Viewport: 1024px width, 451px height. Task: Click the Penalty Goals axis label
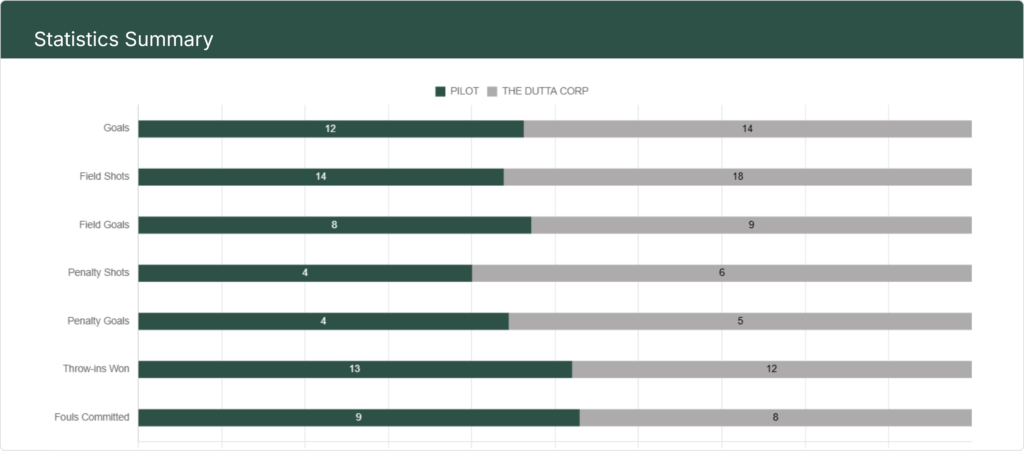pyautogui.click(x=97, y=321)
